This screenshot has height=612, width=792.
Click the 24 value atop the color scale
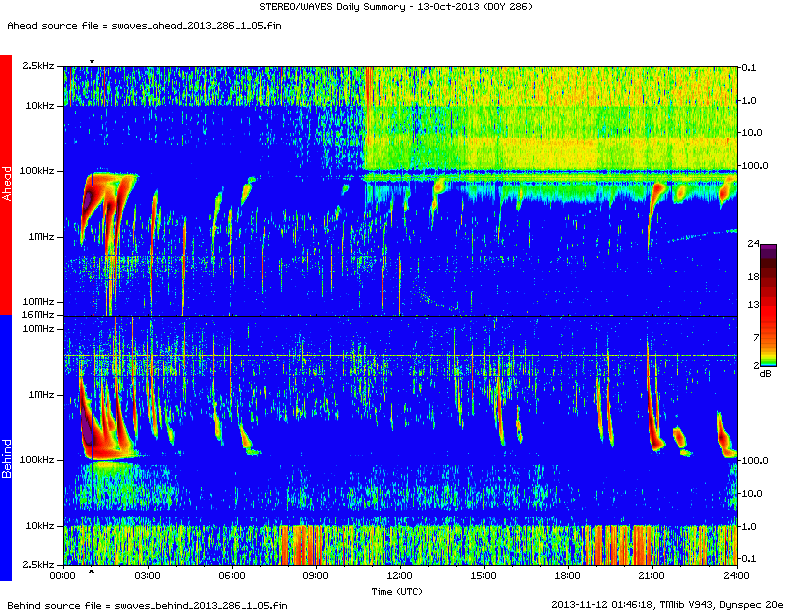click(x=754, y=243)
